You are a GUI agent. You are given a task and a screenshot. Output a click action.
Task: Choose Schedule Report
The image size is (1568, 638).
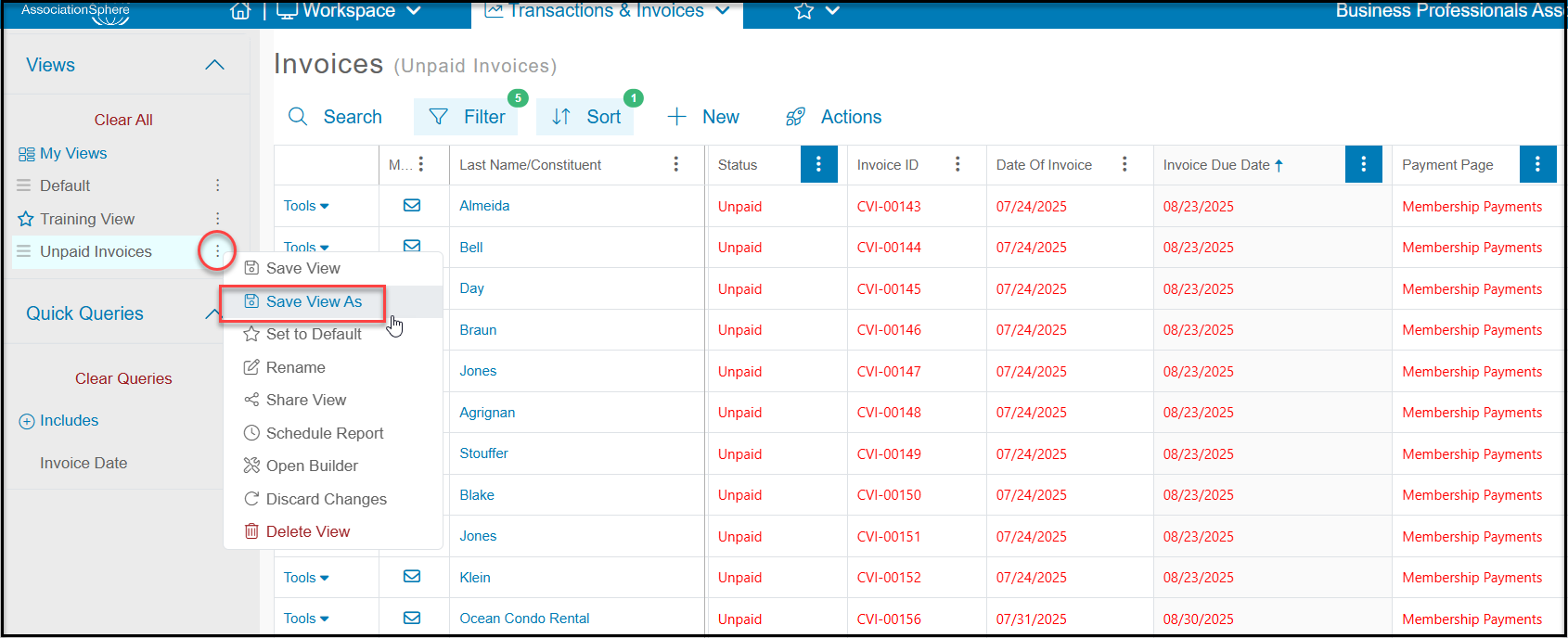click(x=324, y=433)
